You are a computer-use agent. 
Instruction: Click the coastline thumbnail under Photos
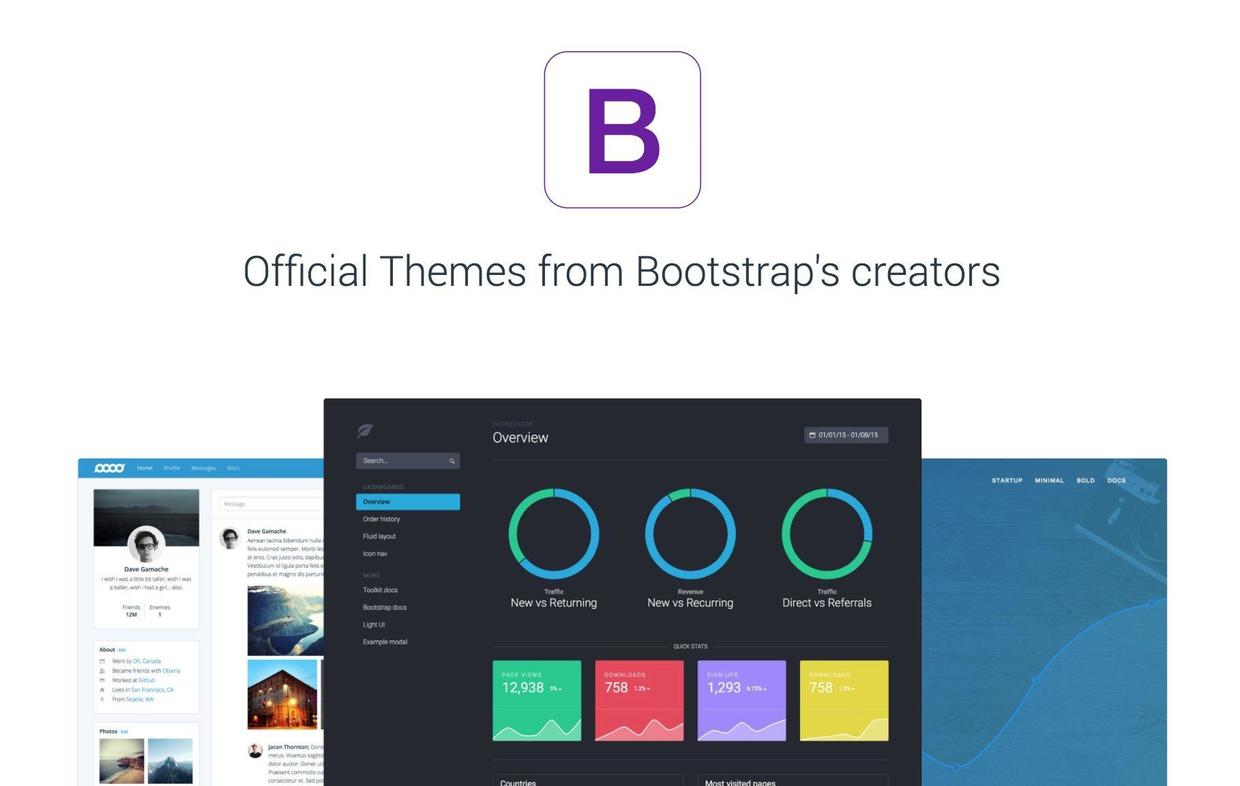point(121,761)
